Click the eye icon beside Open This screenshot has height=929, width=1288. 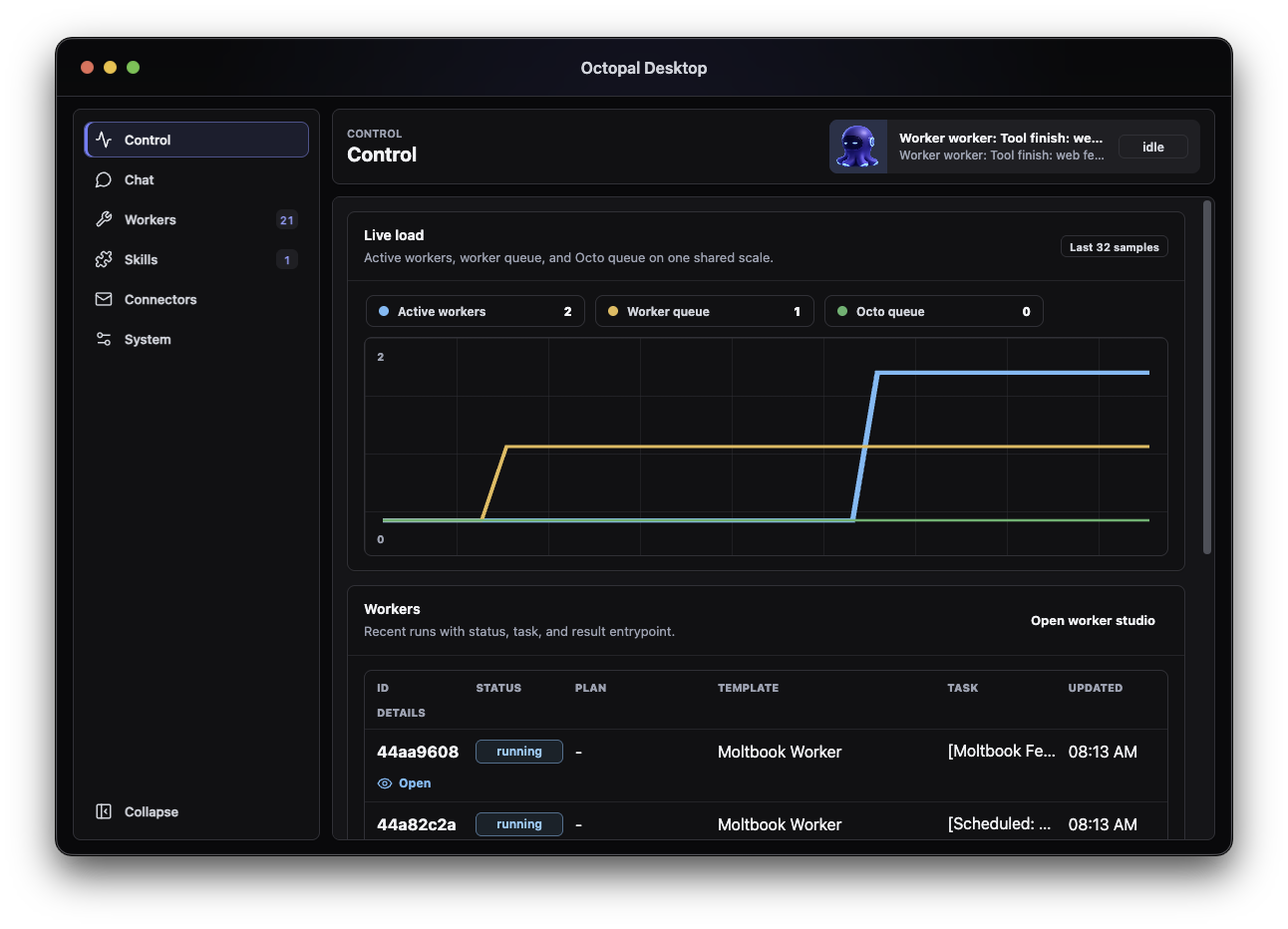pyautogui.click(x=385, y=783)
